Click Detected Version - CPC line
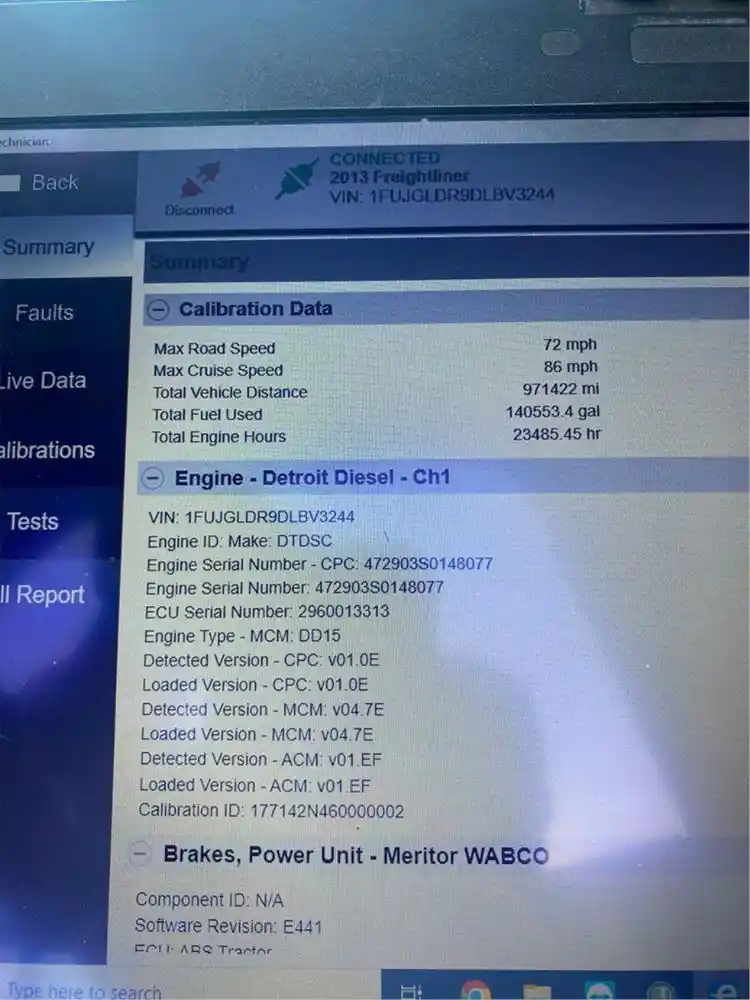Viewport: 750px width, 1000px height. pos(261,660)
